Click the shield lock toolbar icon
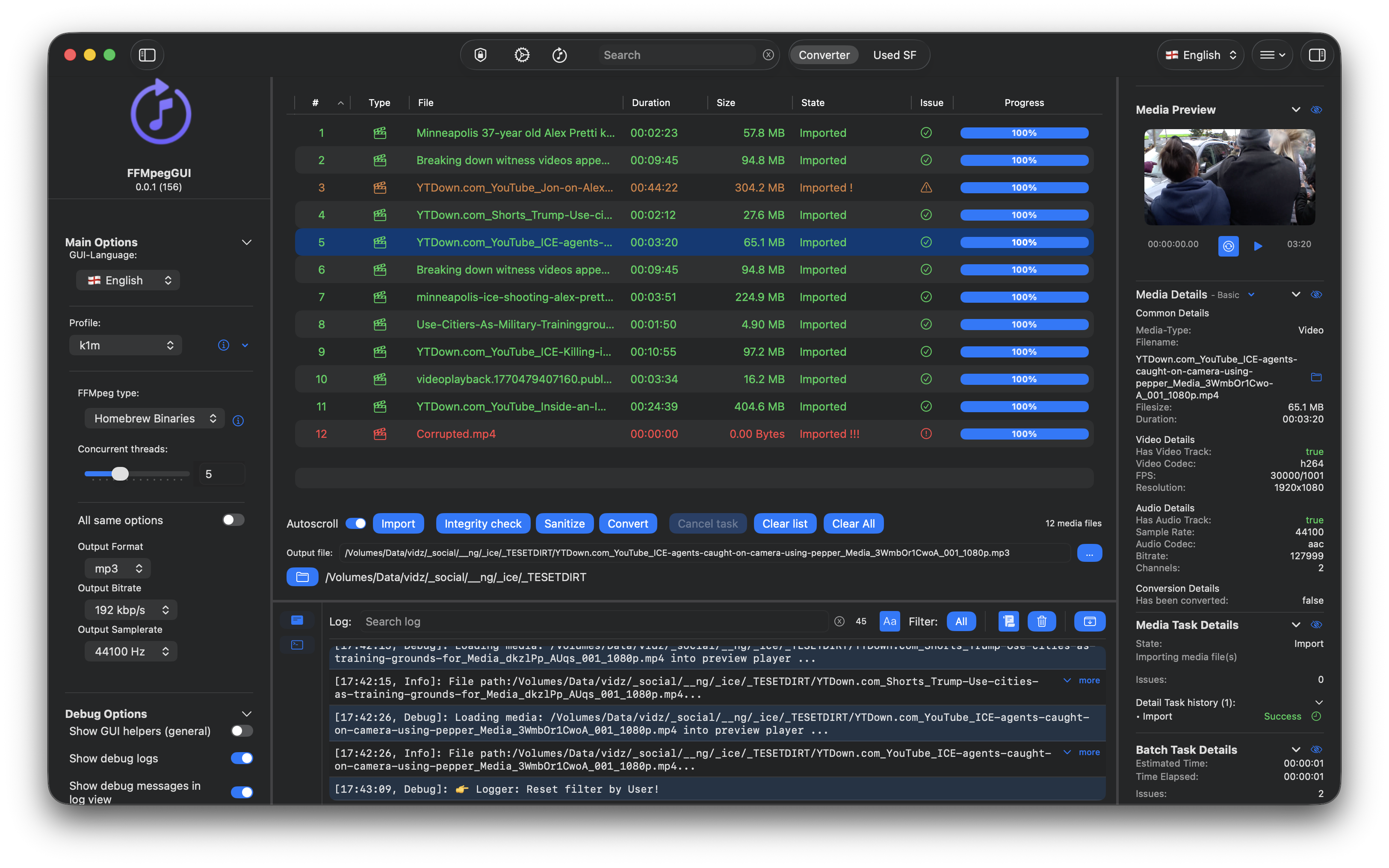Screen dimensions: 1389x868 [x=480, y=55]
